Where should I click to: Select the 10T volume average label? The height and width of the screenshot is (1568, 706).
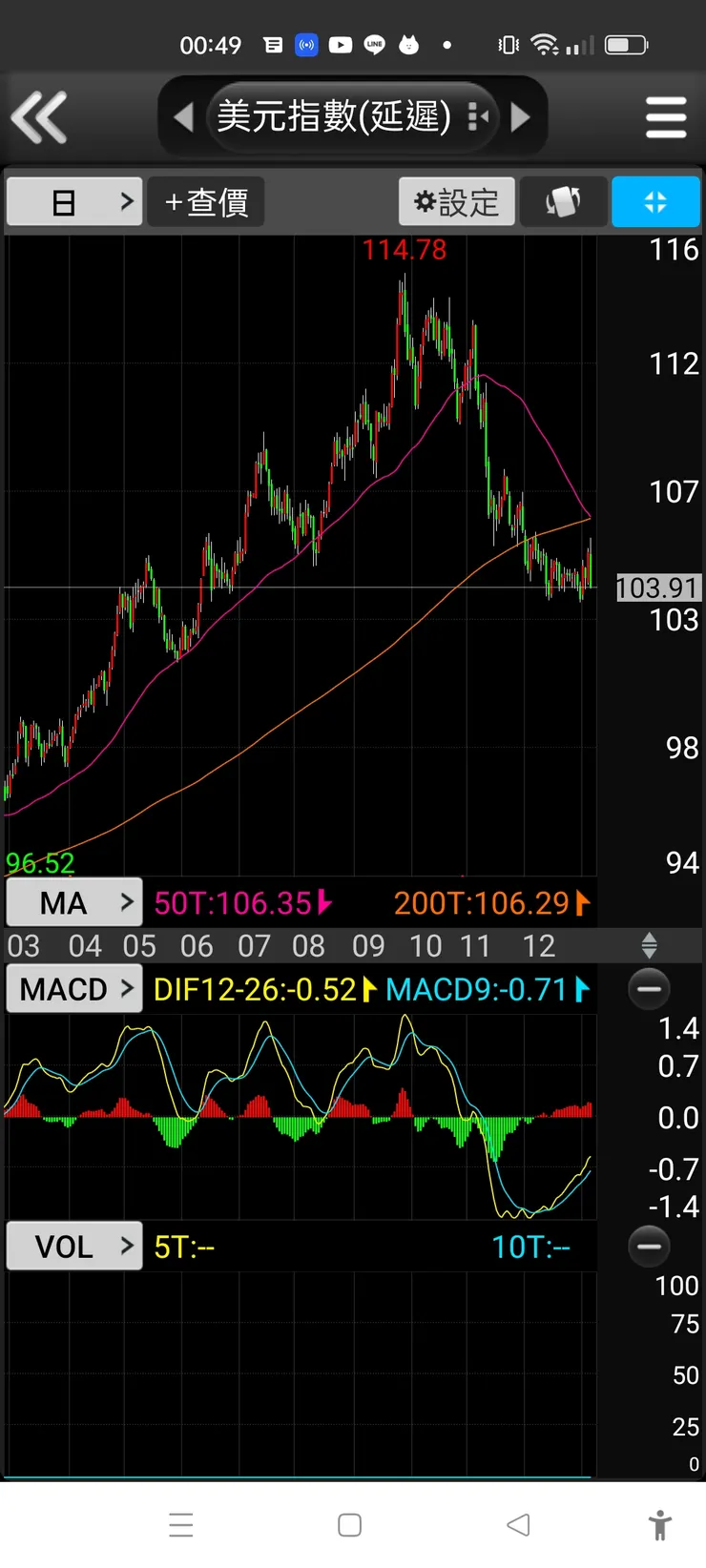pos(530,1248)
